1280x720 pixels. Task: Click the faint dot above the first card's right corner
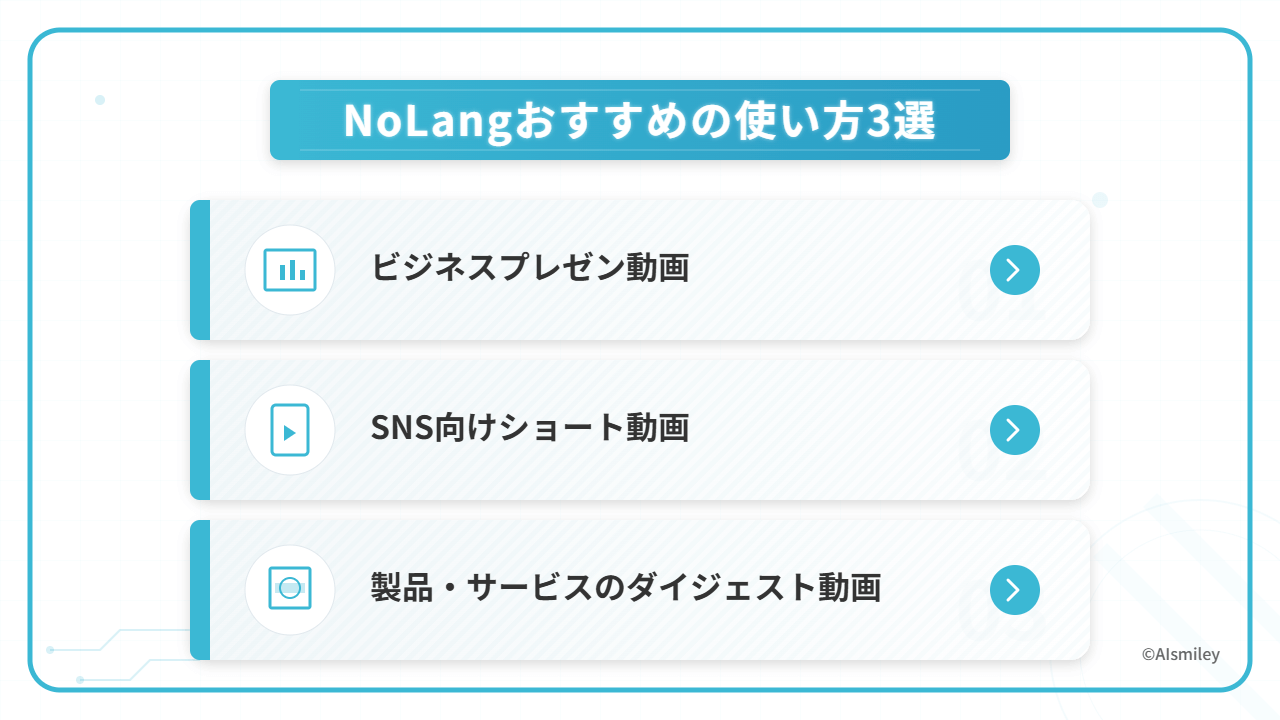point(1100,200)
